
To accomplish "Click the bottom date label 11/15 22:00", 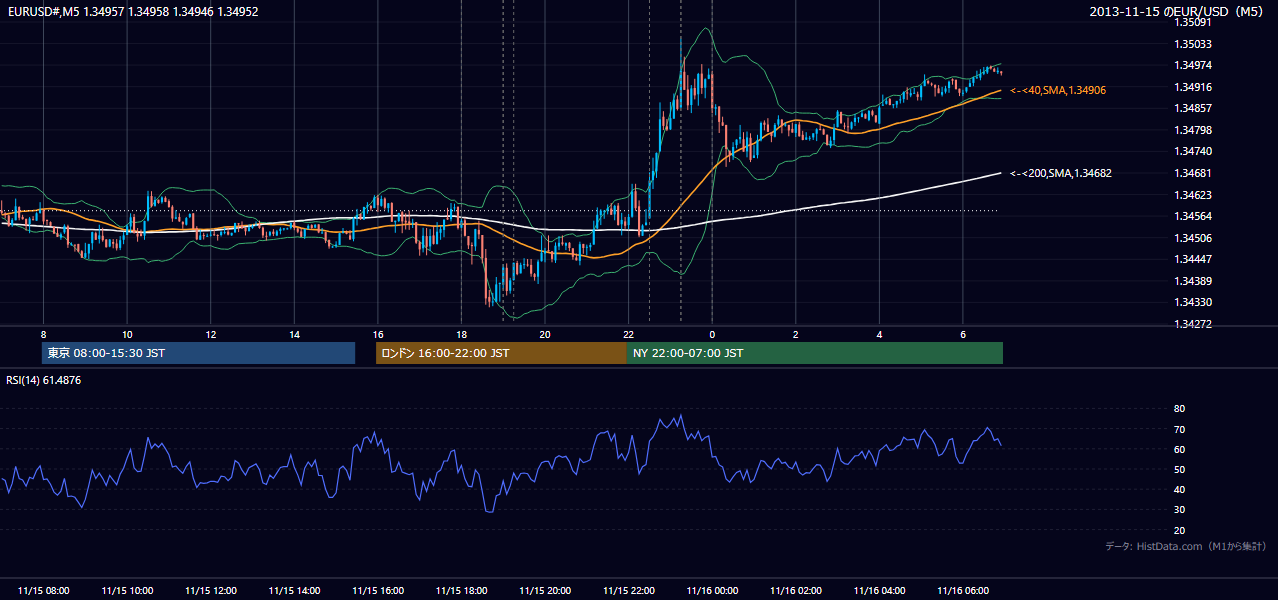I will (x=628, y=591).
